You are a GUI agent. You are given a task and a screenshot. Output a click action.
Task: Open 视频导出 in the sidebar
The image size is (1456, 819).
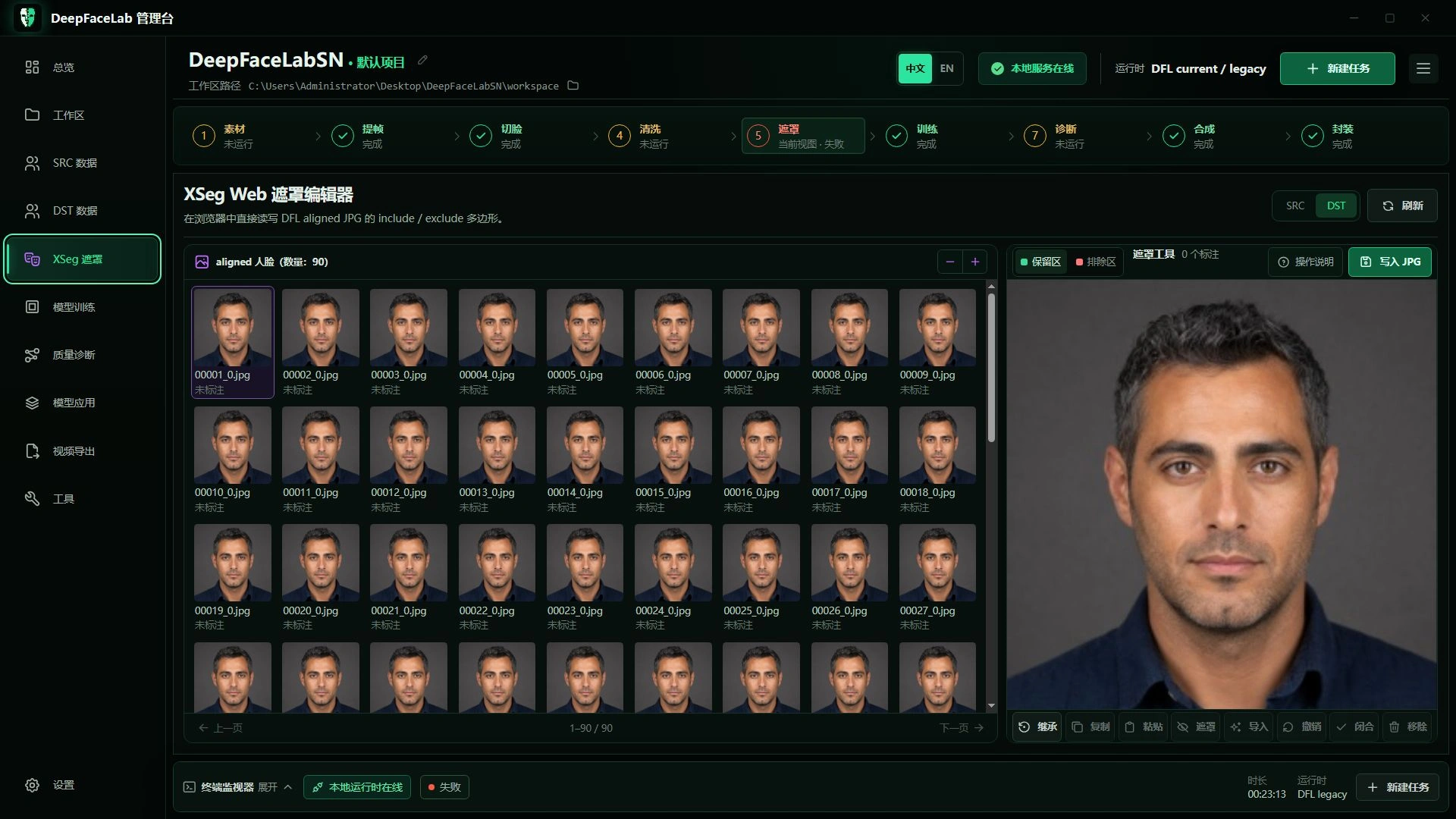[x=82, y=451]
